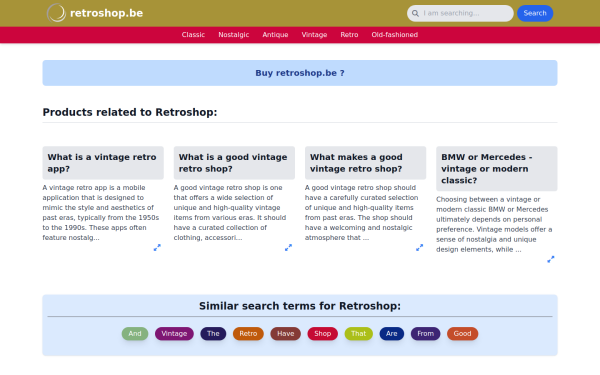Open 'What is a good vintage retro shop?' heading
The image size is (600, 375).
click(233, 163)
